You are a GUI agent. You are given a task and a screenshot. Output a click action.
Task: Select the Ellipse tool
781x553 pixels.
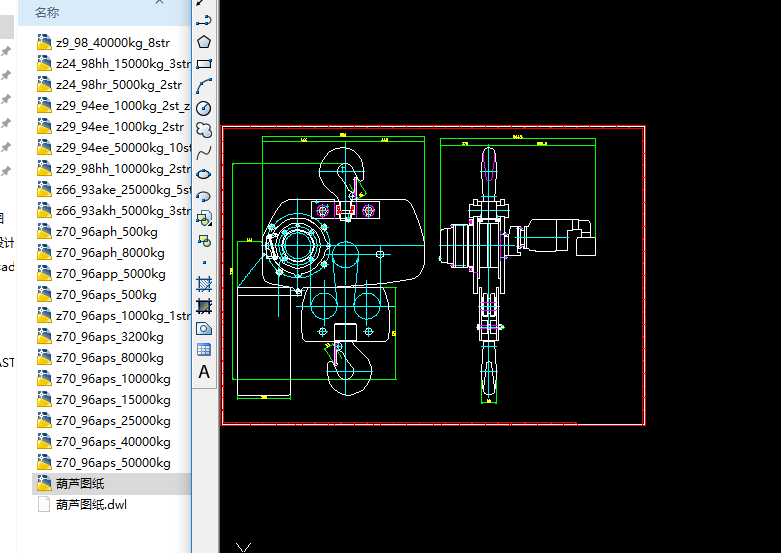[204, 174]
